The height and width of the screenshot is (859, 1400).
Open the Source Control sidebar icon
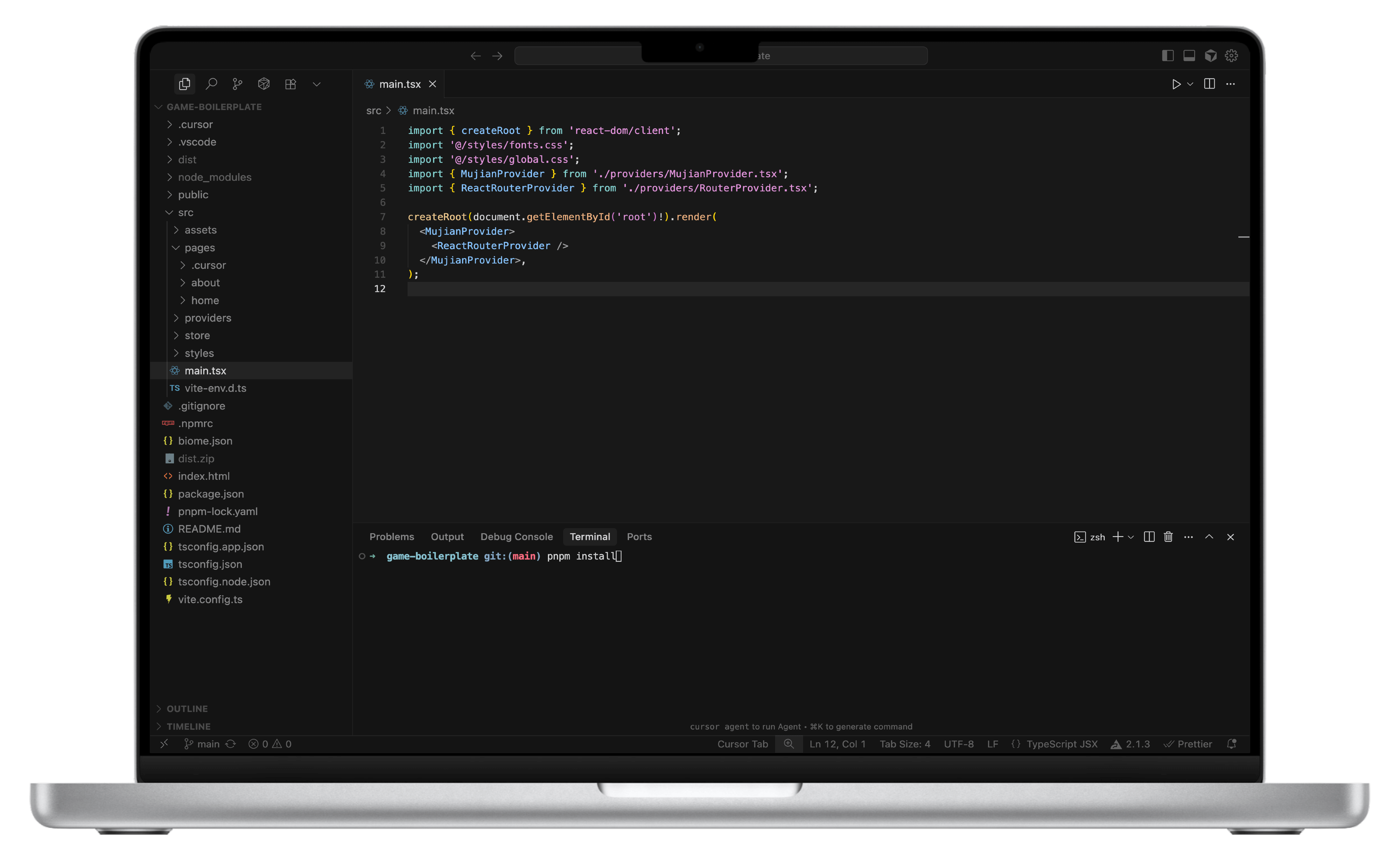(237, 84)
